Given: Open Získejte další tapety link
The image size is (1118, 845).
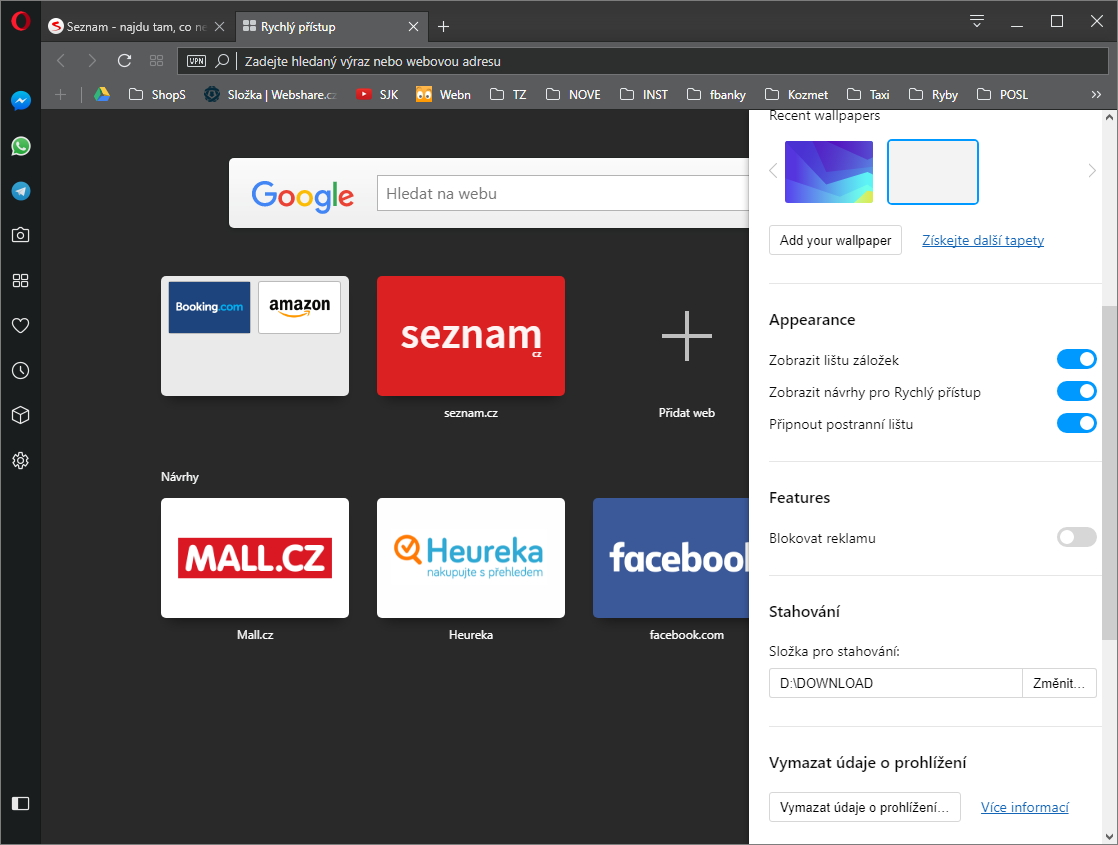Looking at the screenshot, I should click(983, 240).
